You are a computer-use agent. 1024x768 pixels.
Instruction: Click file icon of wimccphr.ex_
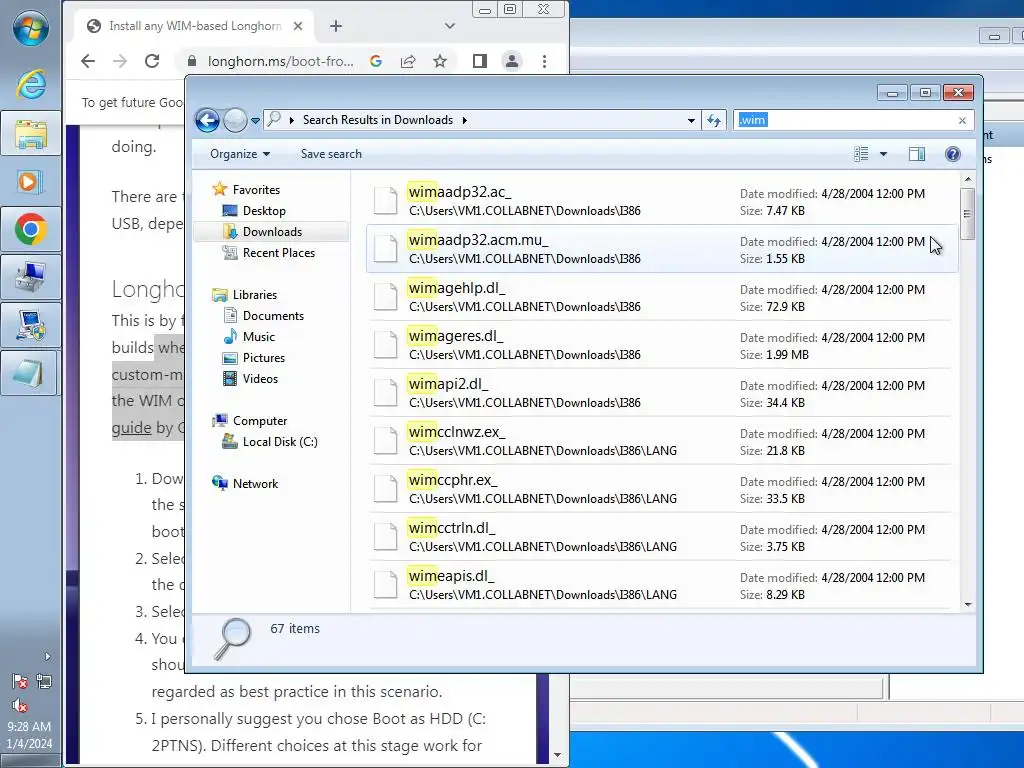pos(385,489)
